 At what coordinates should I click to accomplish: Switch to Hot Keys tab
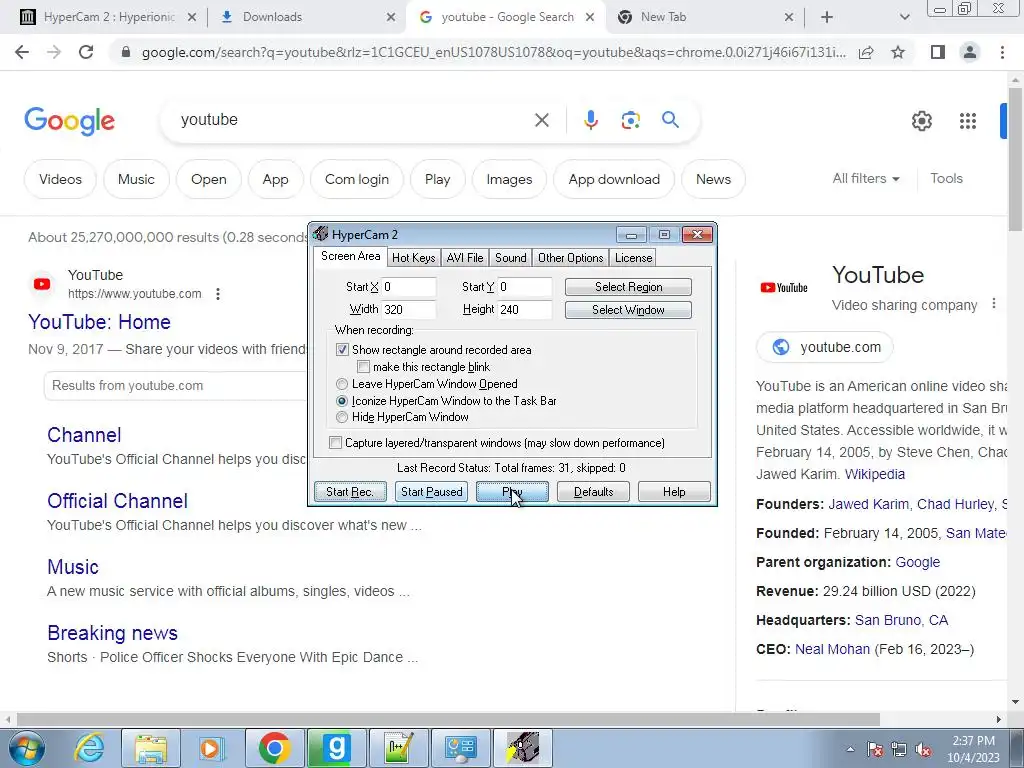pos(413,257)
